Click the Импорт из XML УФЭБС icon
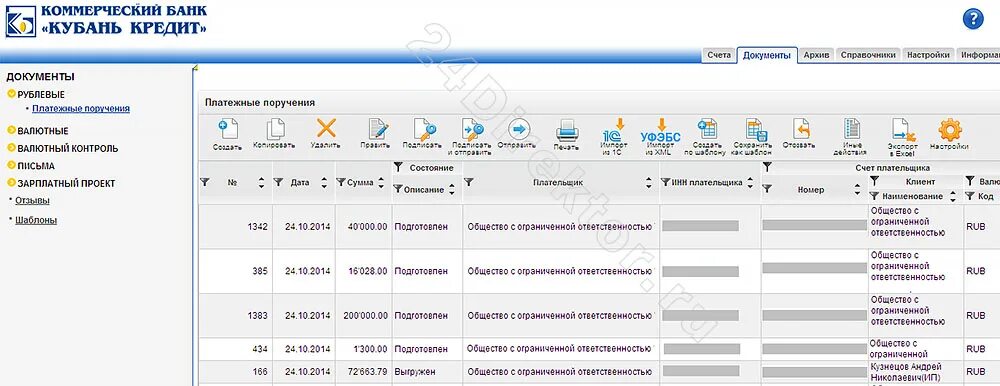 [x=660, y=130]
